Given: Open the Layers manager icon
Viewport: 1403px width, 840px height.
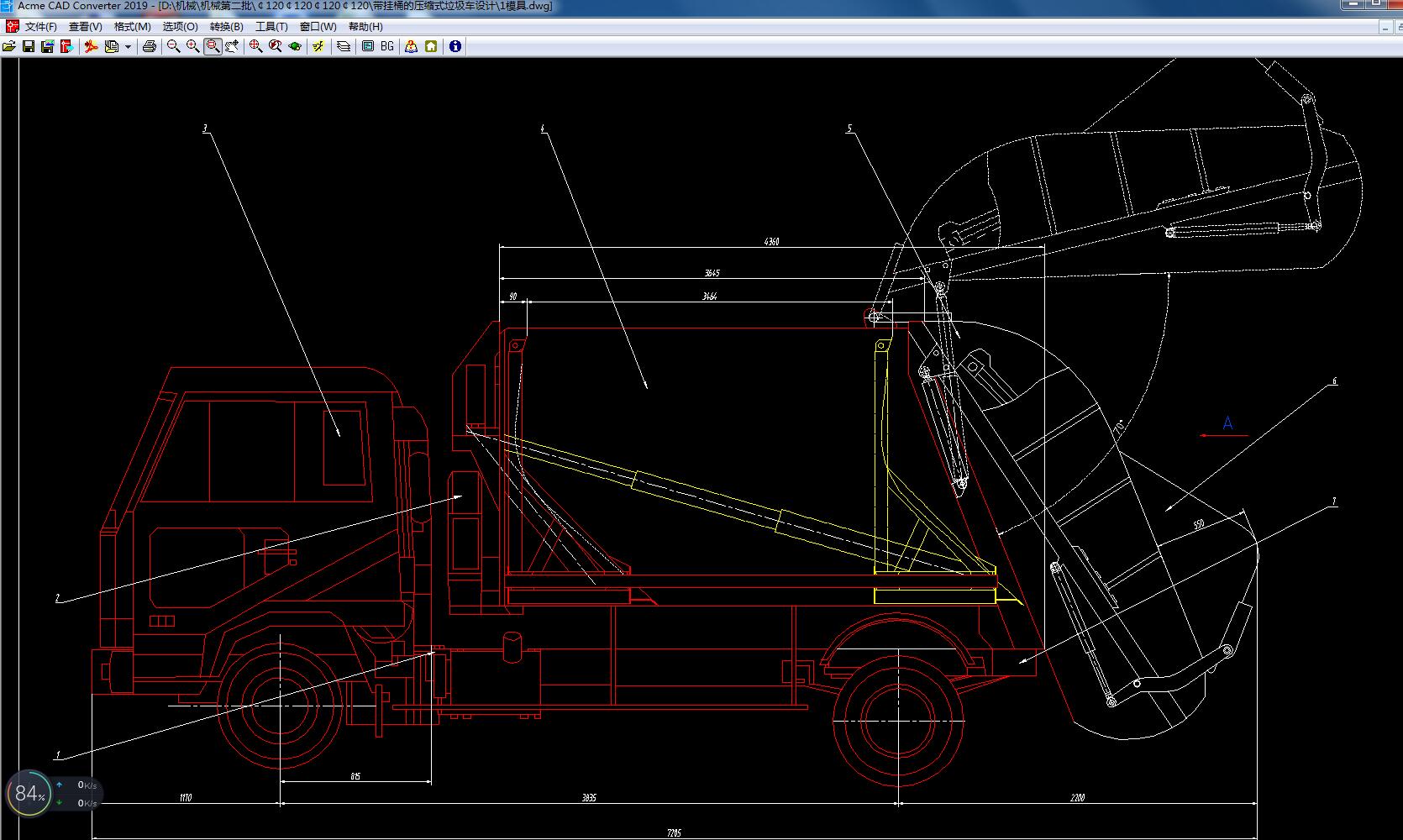Looking at the screenshot, I should pyautogui.click(x=344, y=46).
